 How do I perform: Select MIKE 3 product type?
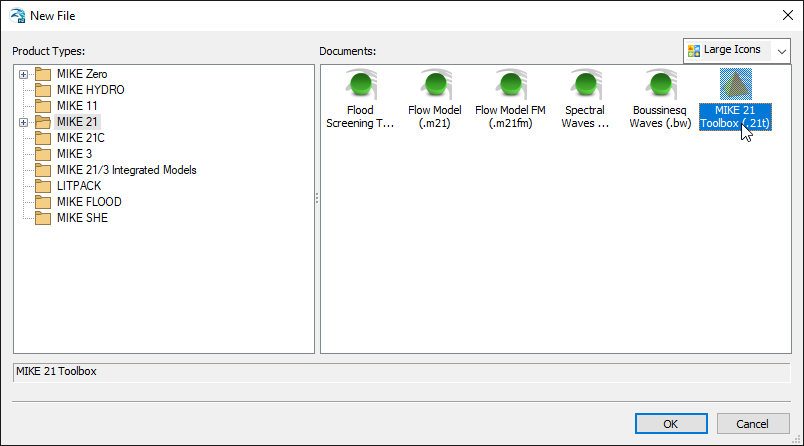[x=73, y=154]
